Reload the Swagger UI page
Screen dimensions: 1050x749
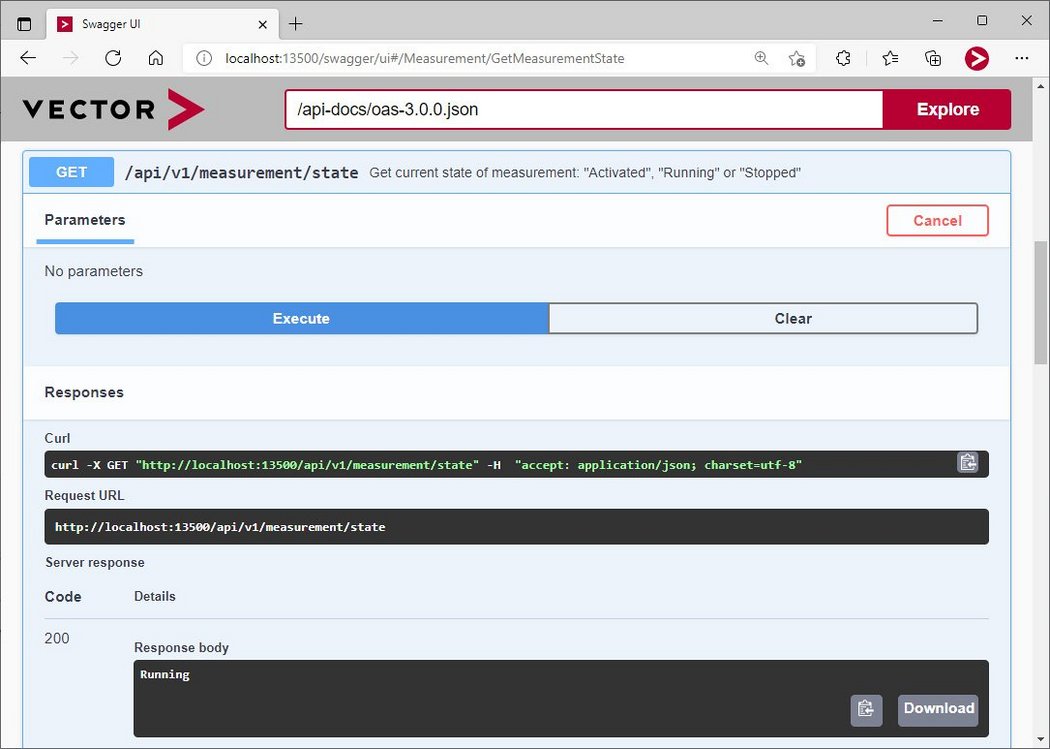[x=113, y=58]
